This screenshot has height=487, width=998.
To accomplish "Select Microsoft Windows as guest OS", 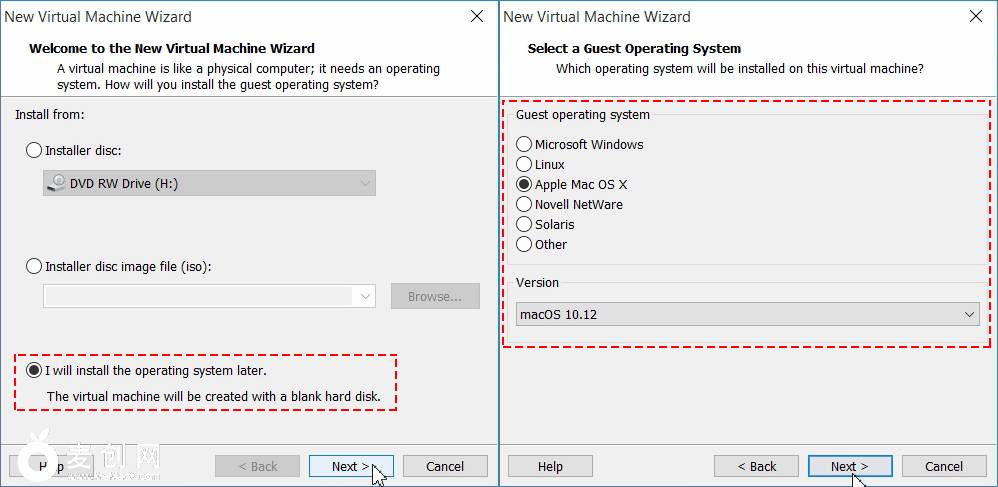I will coord(524,145).
